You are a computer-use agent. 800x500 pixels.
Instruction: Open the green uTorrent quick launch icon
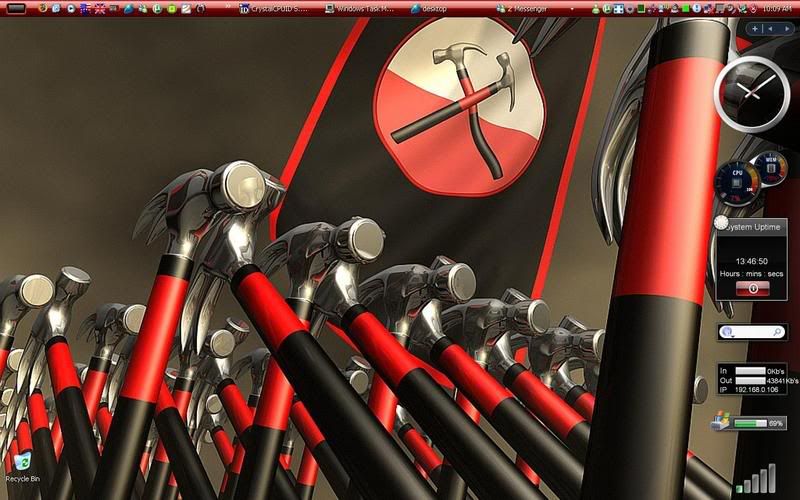tap(158, 9)
